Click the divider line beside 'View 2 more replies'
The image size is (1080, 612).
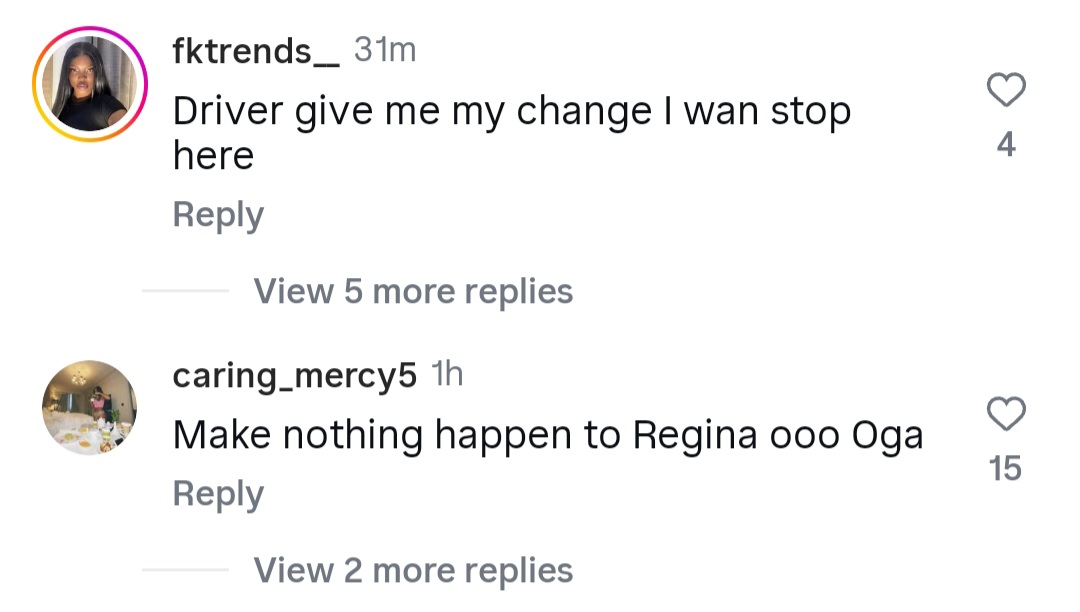pos(186,571)
